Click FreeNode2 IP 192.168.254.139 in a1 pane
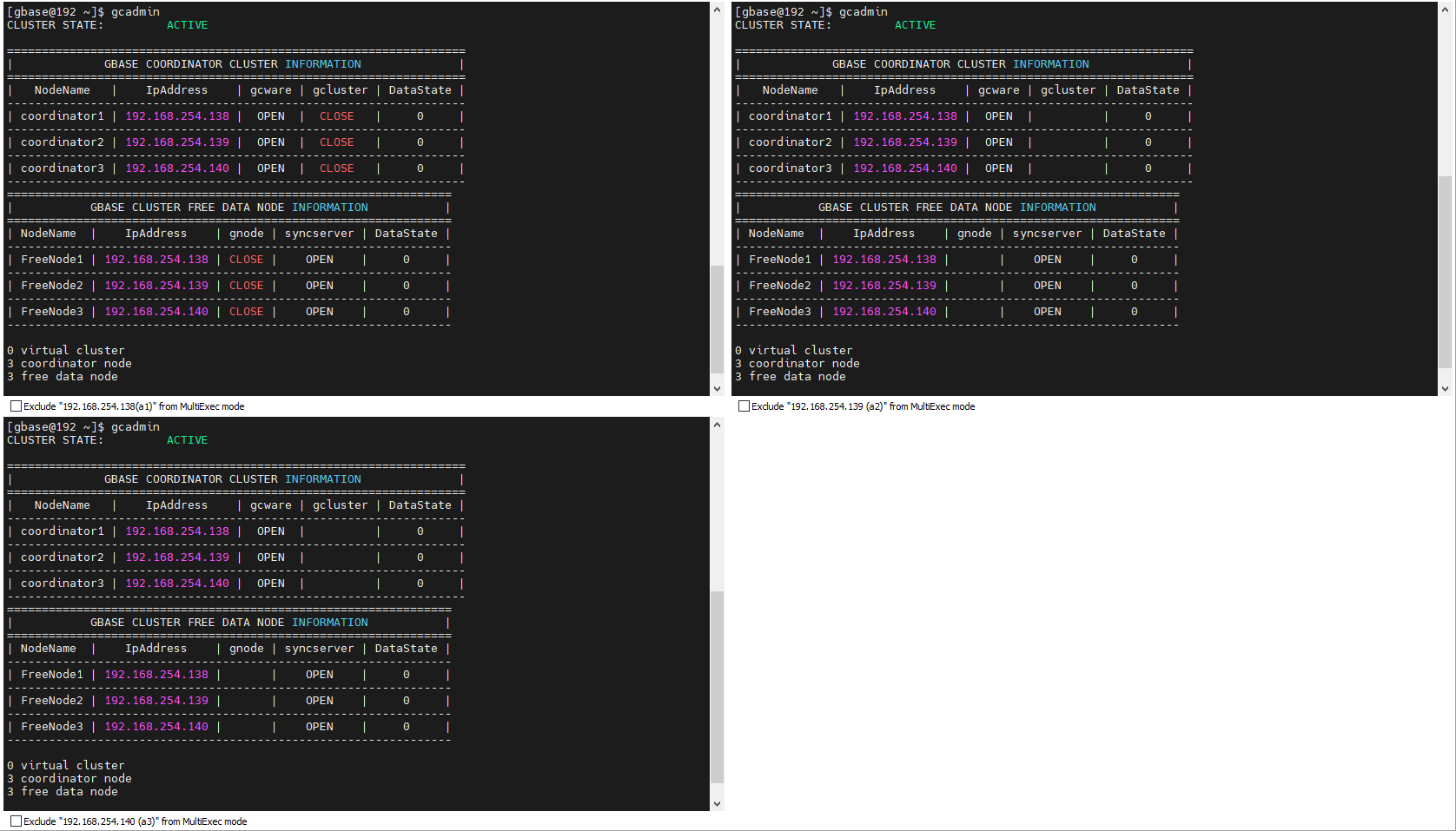This screenshot has height=831, width=1456. (x=156, y=286)
